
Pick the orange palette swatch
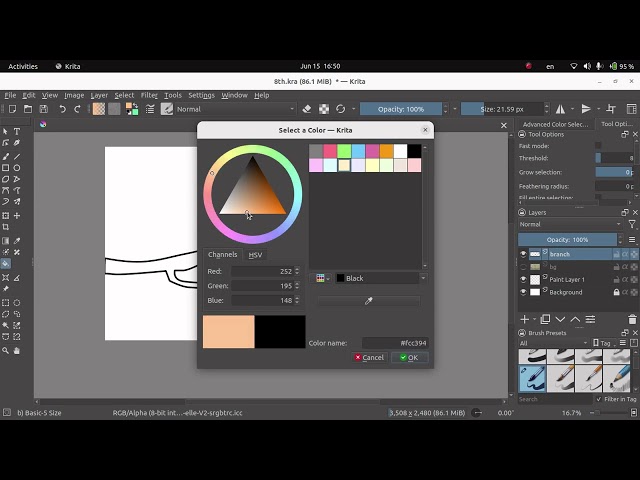click(x=386, y=151)
